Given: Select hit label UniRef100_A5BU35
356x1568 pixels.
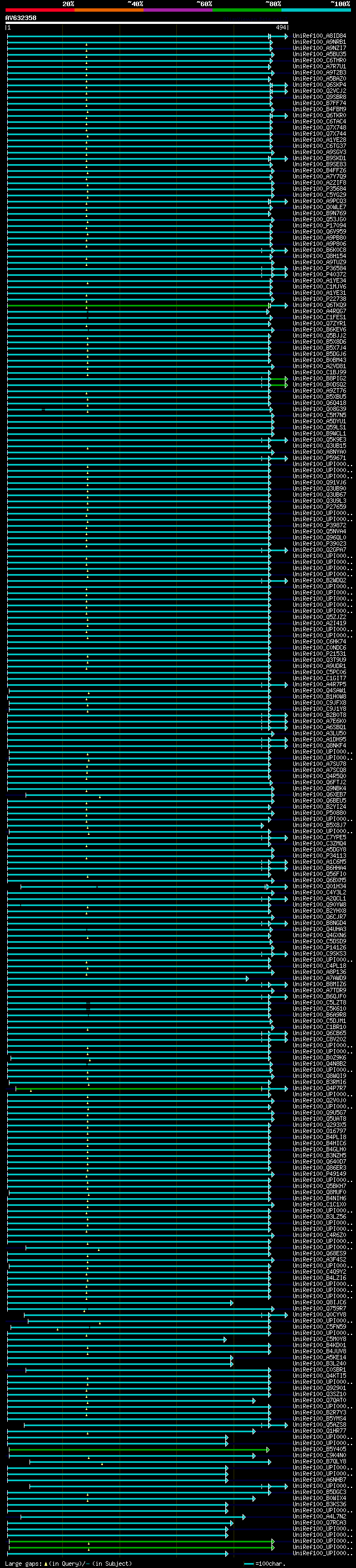Looking at the screenshot, I should [x=319, y=54].
